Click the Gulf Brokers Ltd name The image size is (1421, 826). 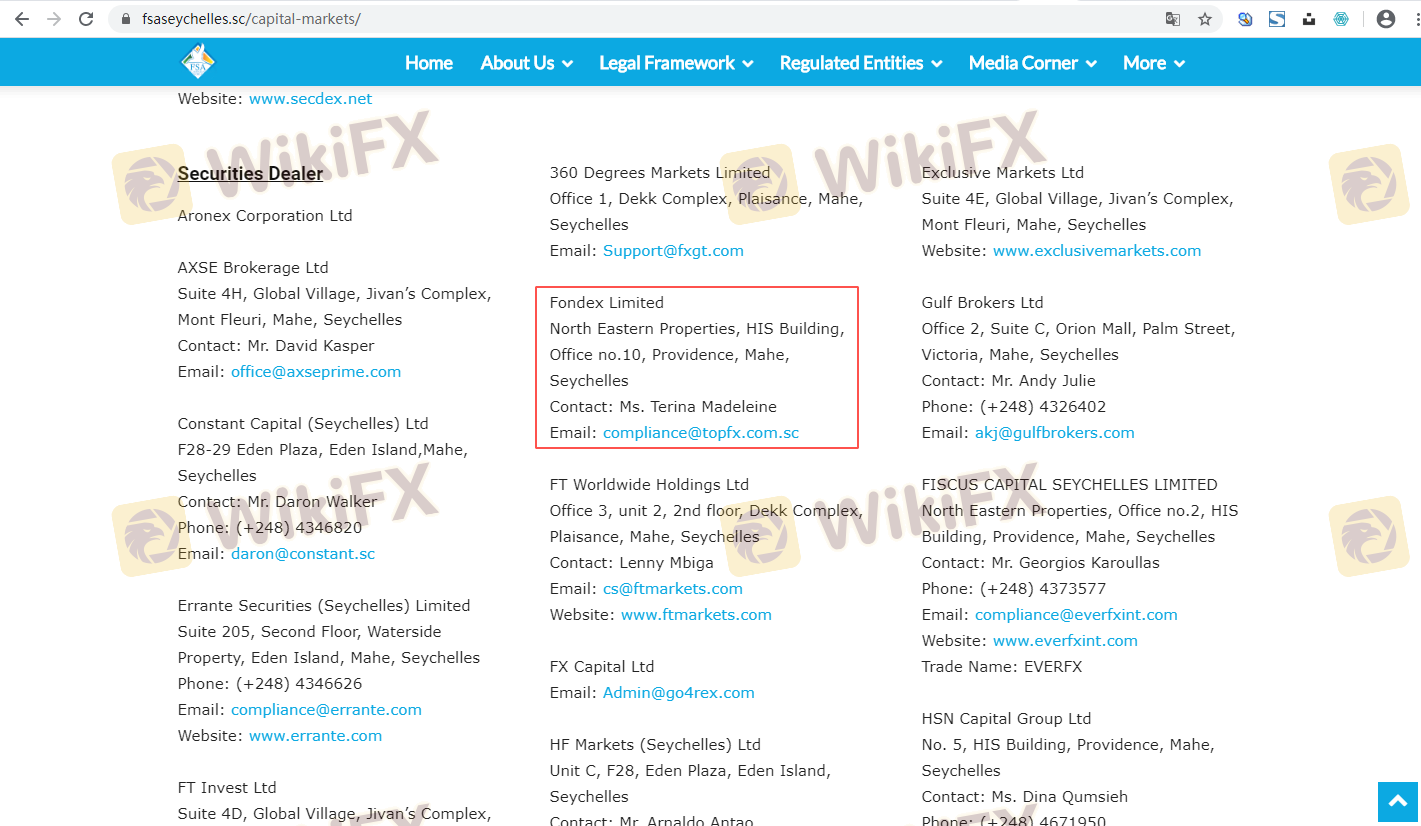pyautogui.click(x=982, y=303)
